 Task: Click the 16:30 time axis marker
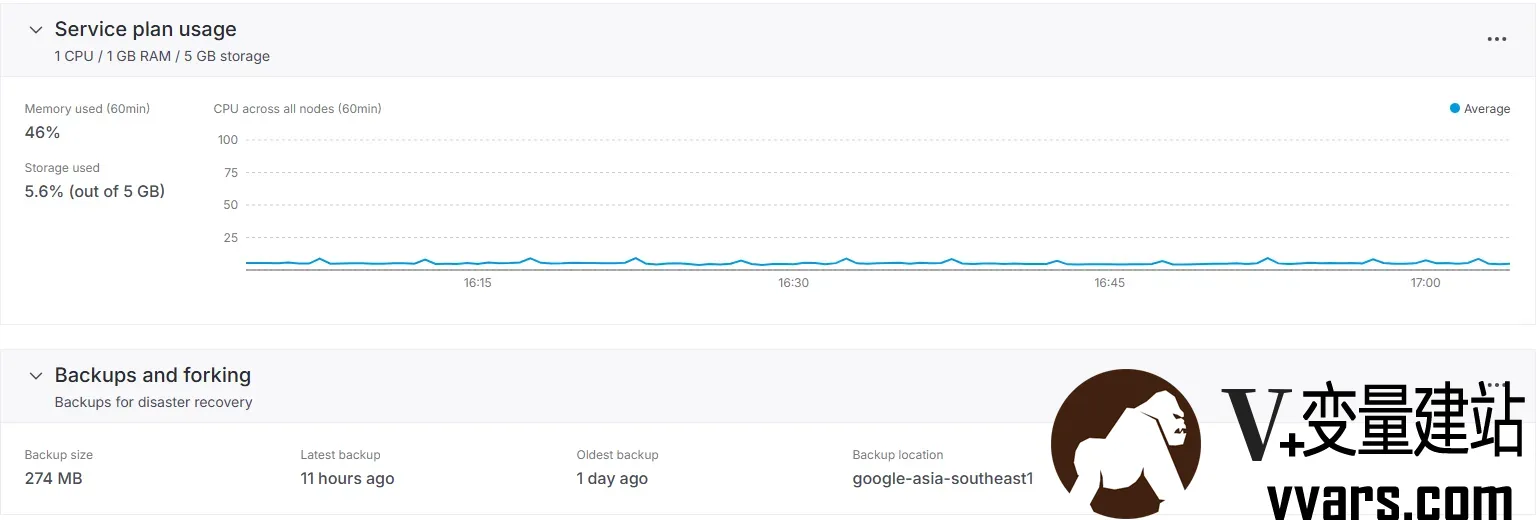[x=793, y=283]
